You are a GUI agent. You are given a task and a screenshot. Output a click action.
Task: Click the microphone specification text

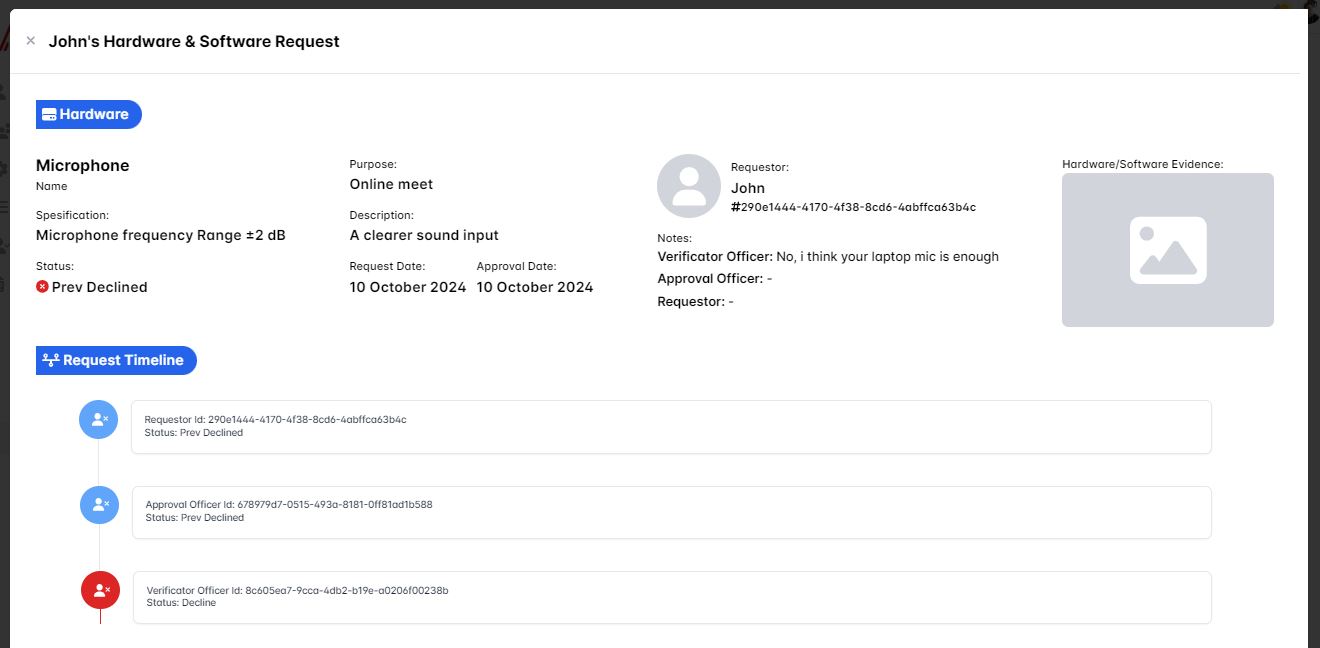point(160,236)
